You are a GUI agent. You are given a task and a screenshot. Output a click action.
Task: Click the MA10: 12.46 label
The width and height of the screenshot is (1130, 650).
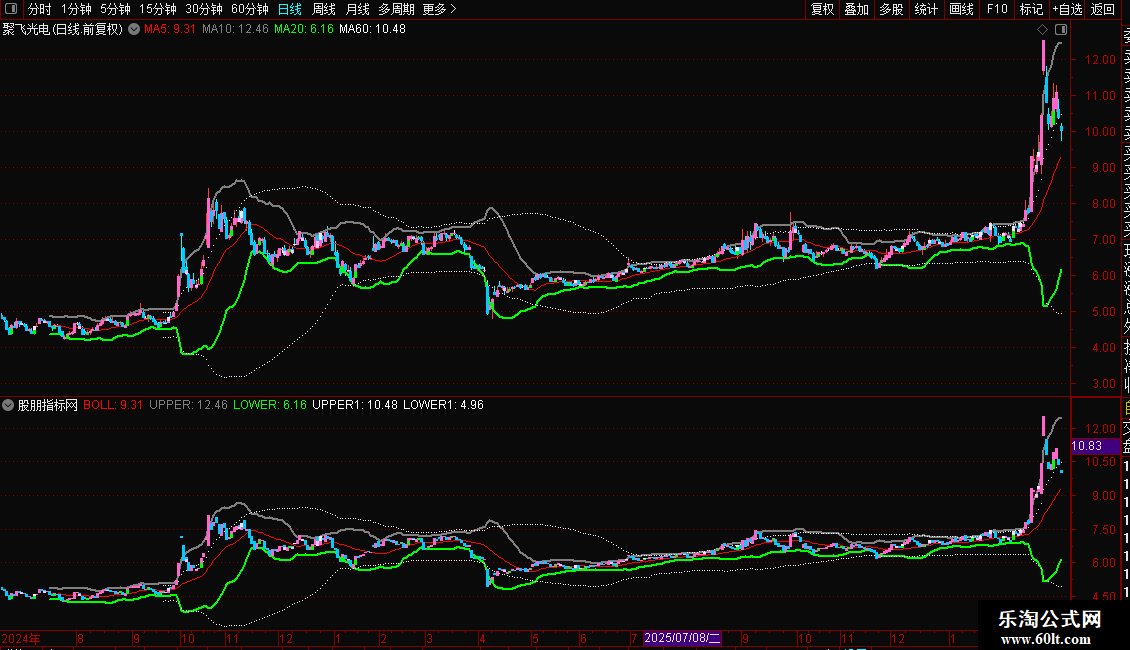tap(236, 29)
